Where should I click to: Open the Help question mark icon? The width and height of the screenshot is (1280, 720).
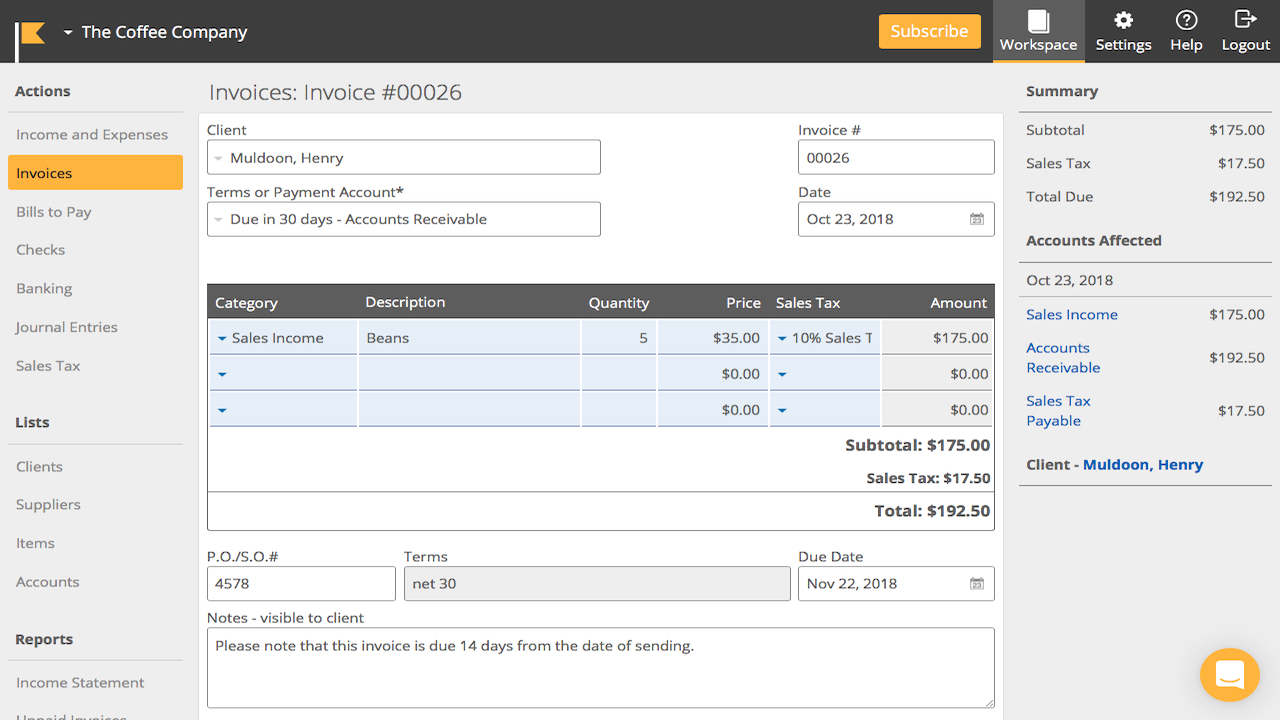click(1186, 20)
